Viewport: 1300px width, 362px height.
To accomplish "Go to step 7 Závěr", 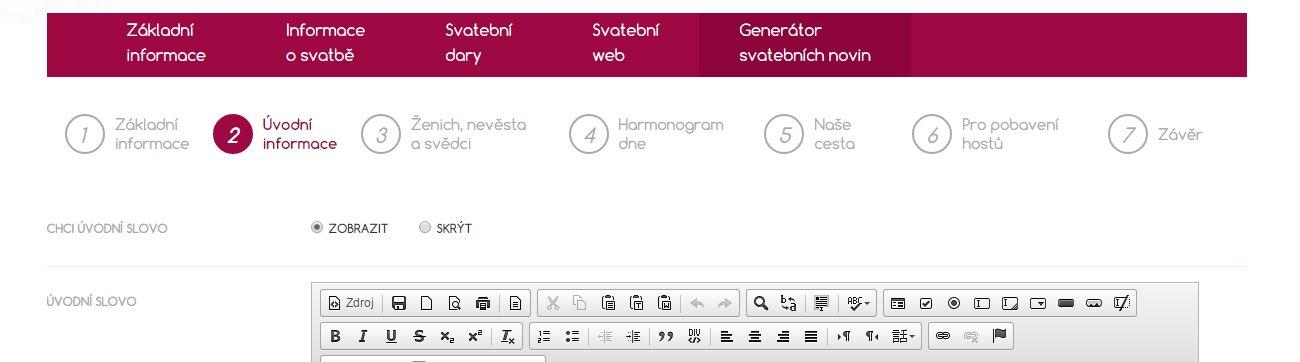I will (x=1155, y=135).
